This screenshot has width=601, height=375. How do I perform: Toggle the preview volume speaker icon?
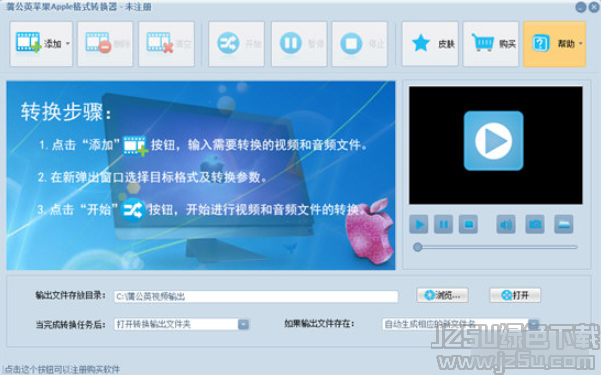[506, 224]
